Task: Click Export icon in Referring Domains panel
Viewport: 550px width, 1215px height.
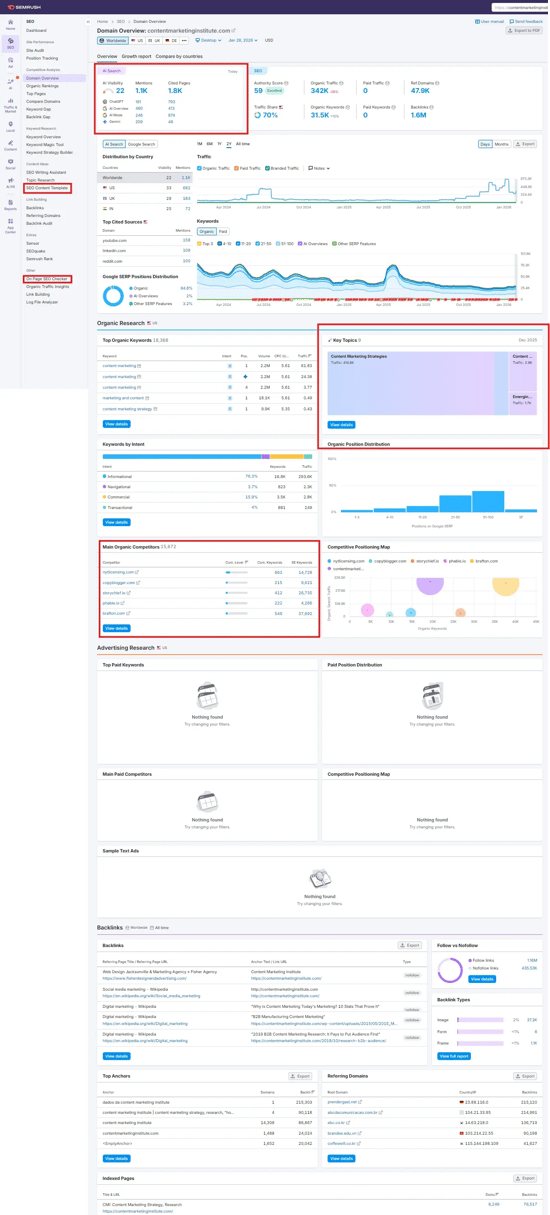Action: click(x=525, y=1076)
